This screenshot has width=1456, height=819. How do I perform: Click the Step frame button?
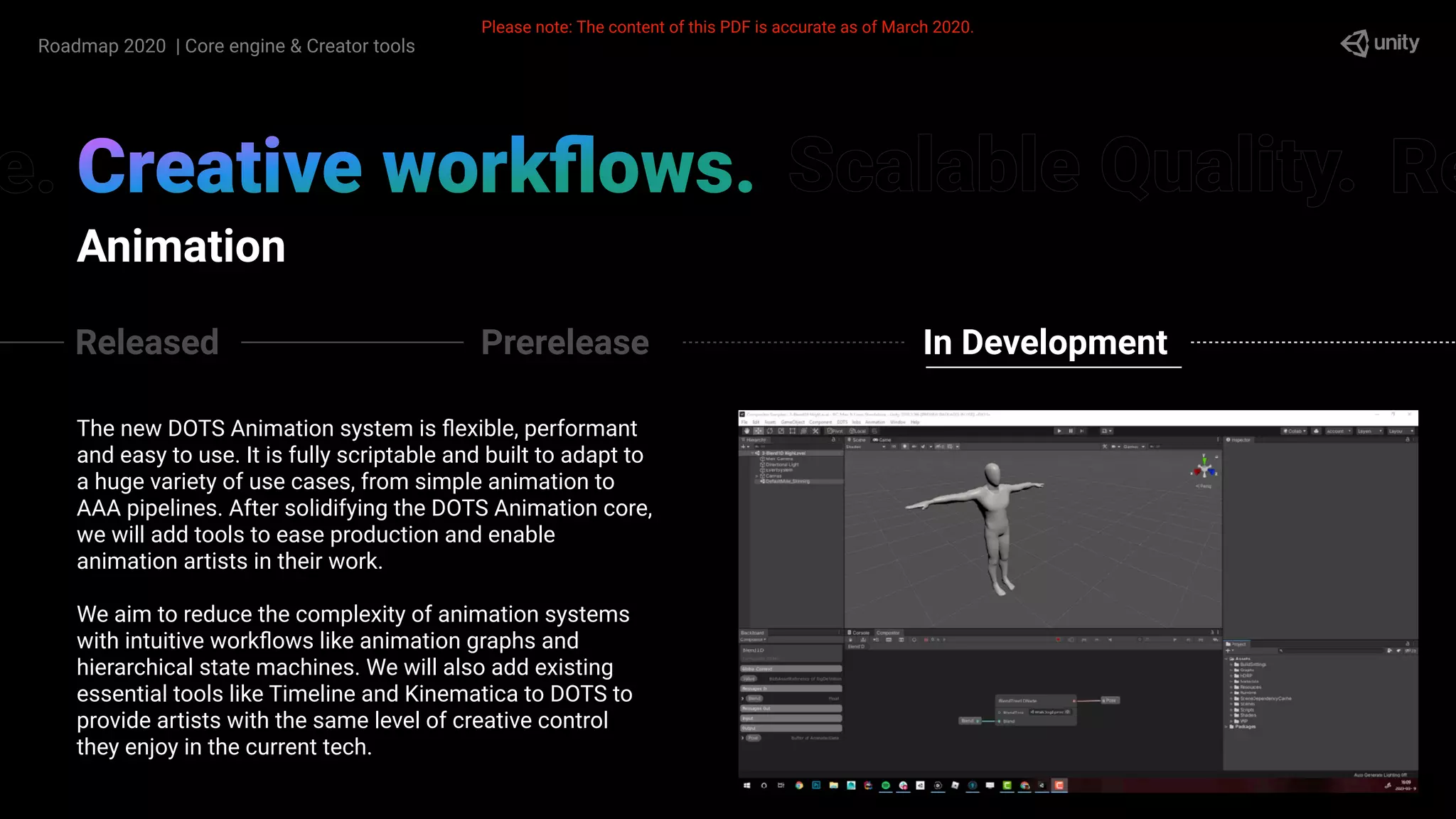click(x=1082, y=431)
